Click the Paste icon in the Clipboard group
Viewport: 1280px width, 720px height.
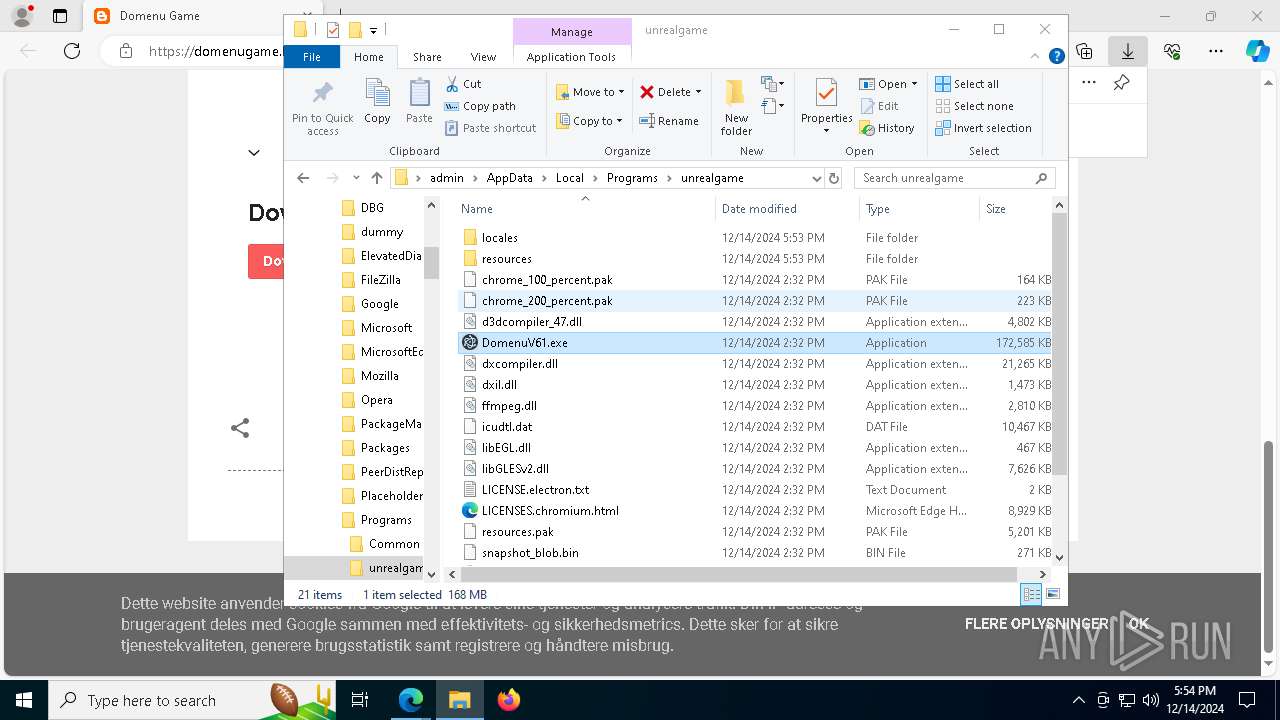pyautogui.click(x=419, y=93)
